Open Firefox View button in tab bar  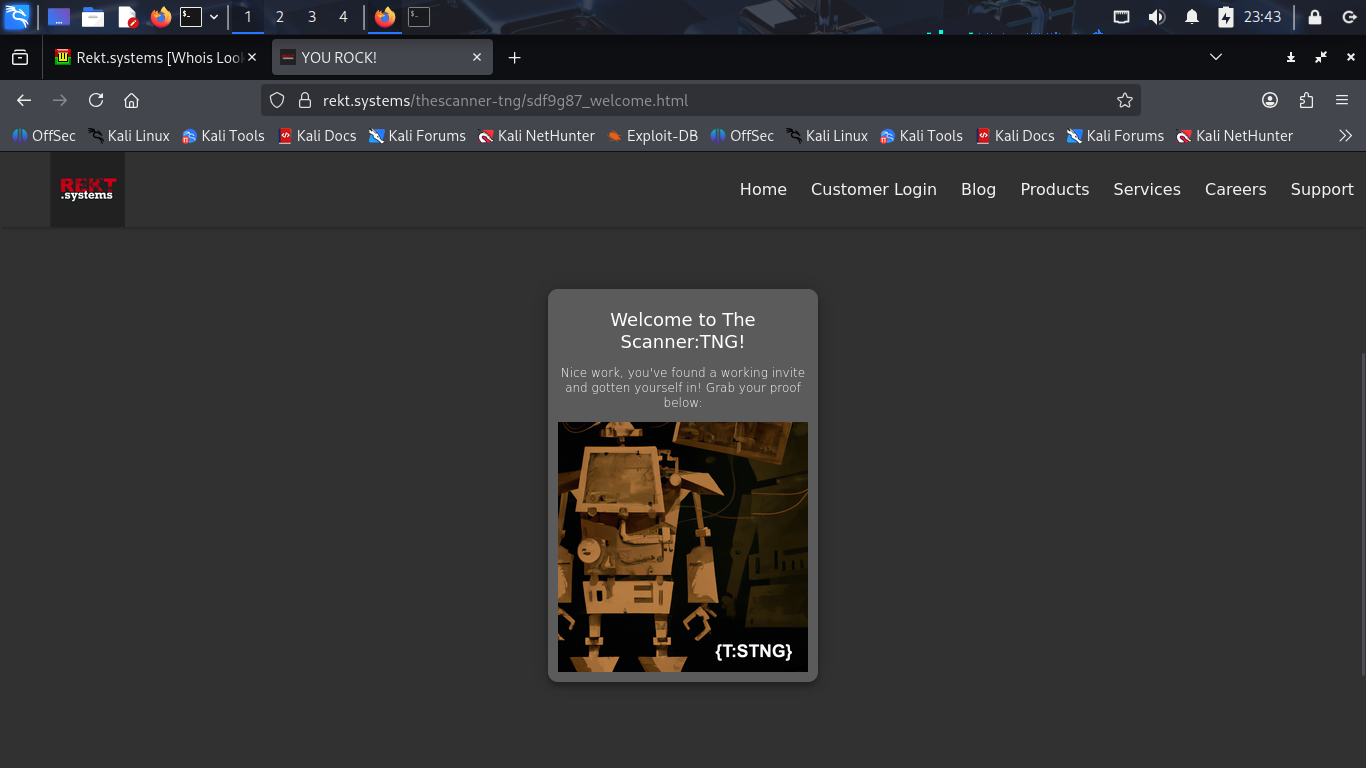[20, 58]
